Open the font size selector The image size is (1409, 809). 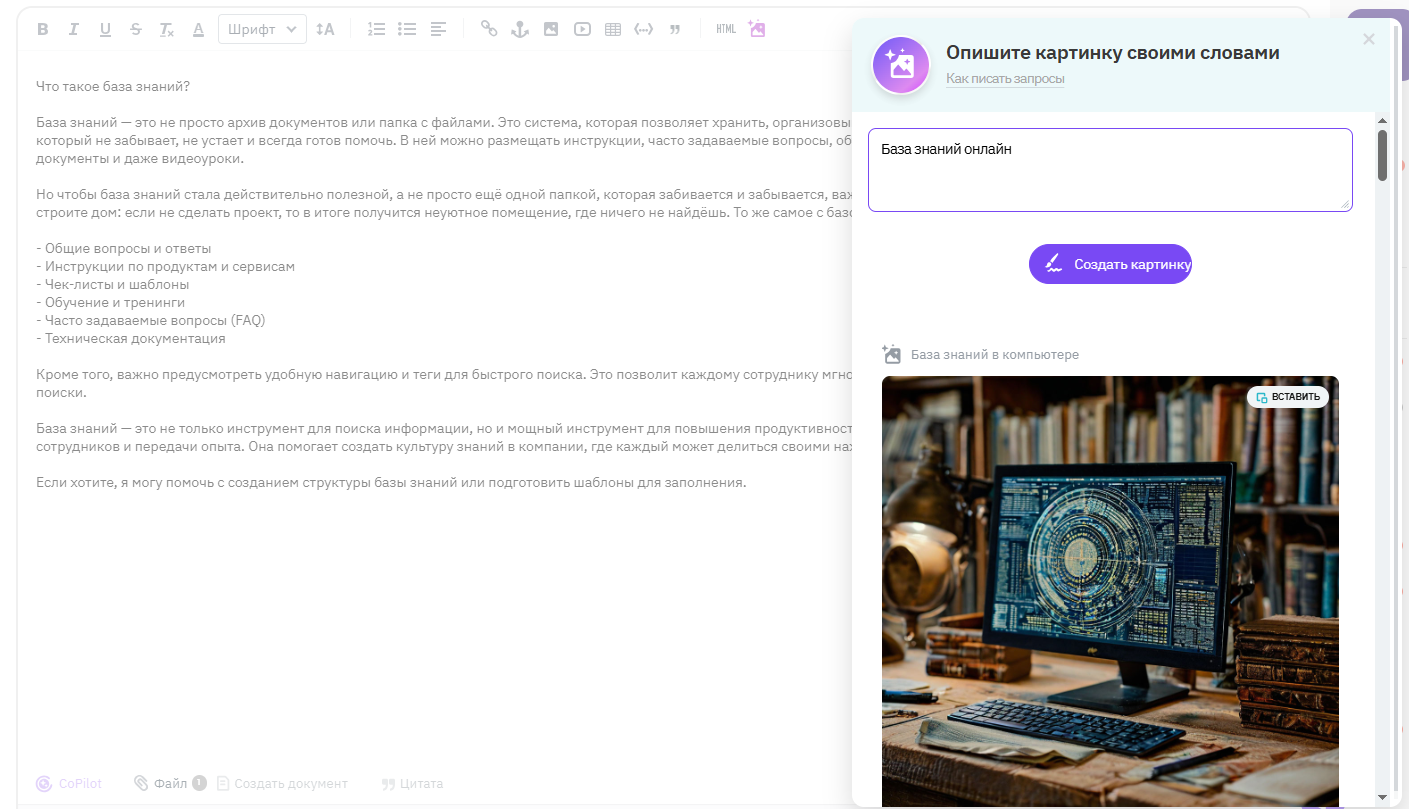325,29
